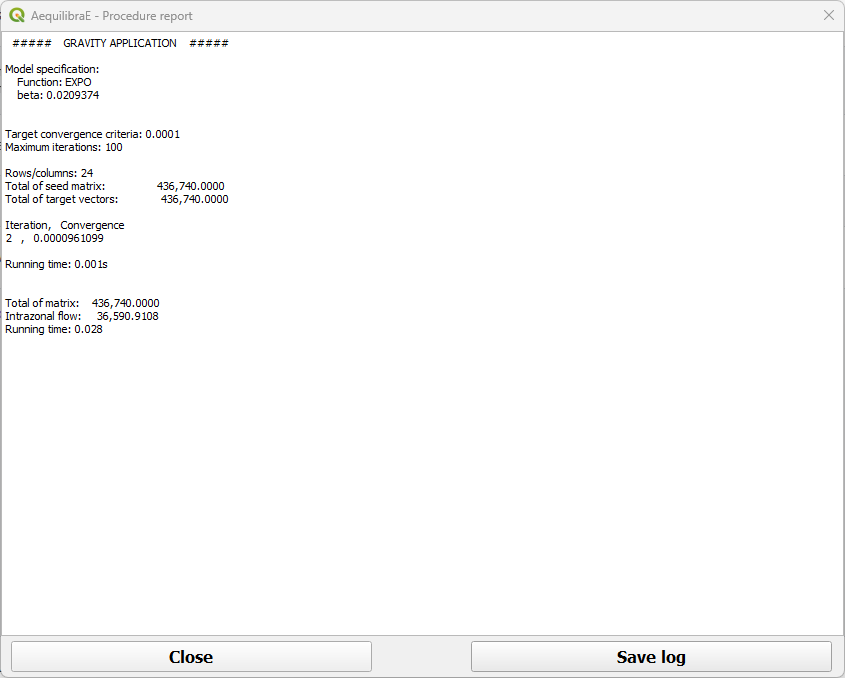The image size is (845, 678).
Task: Click the Iteration, Convergence heading
Action: click(x=65, y=225)
